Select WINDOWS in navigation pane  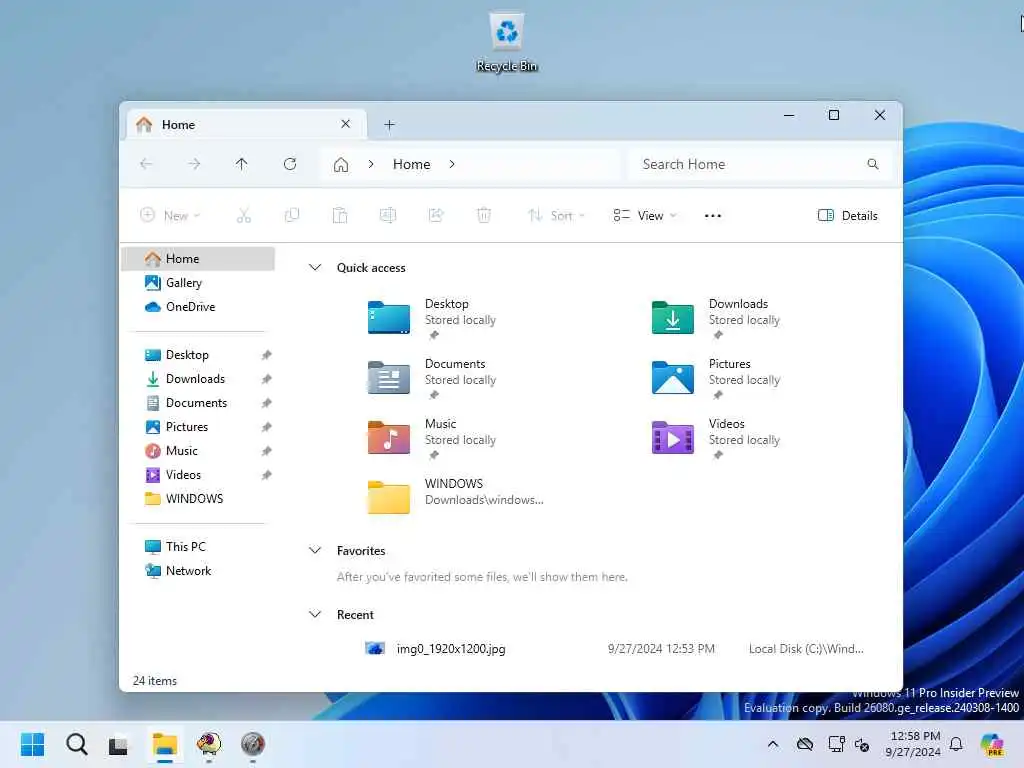[x=198, y=499]
